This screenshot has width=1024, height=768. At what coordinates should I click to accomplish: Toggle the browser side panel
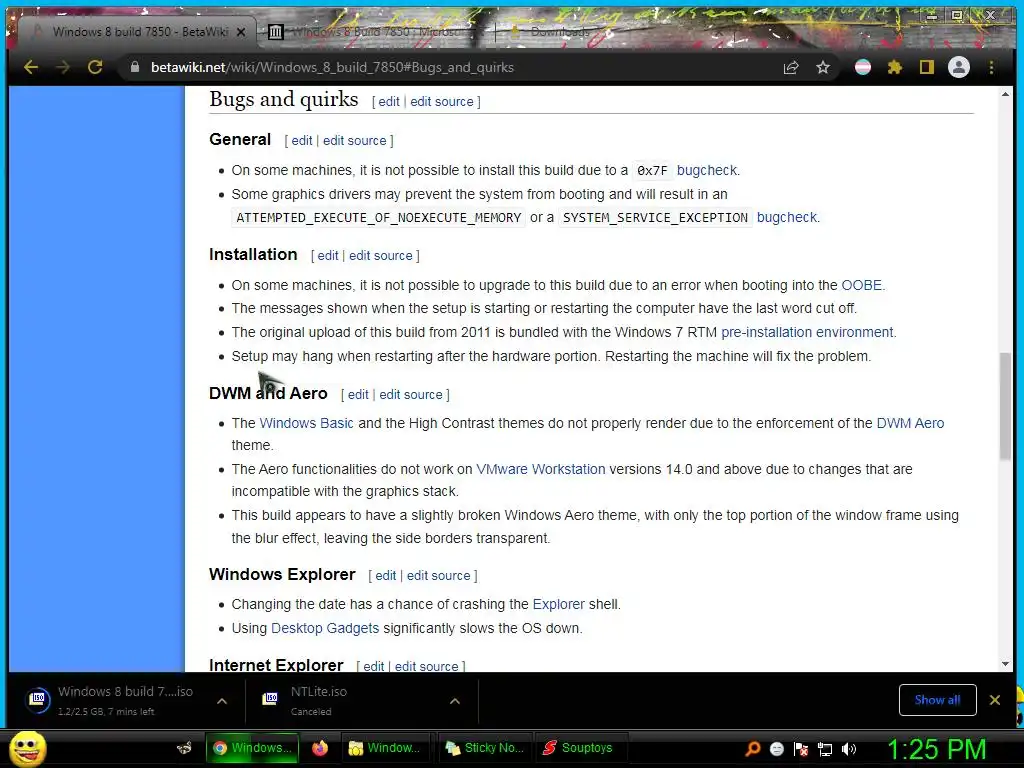pos(927,67)
